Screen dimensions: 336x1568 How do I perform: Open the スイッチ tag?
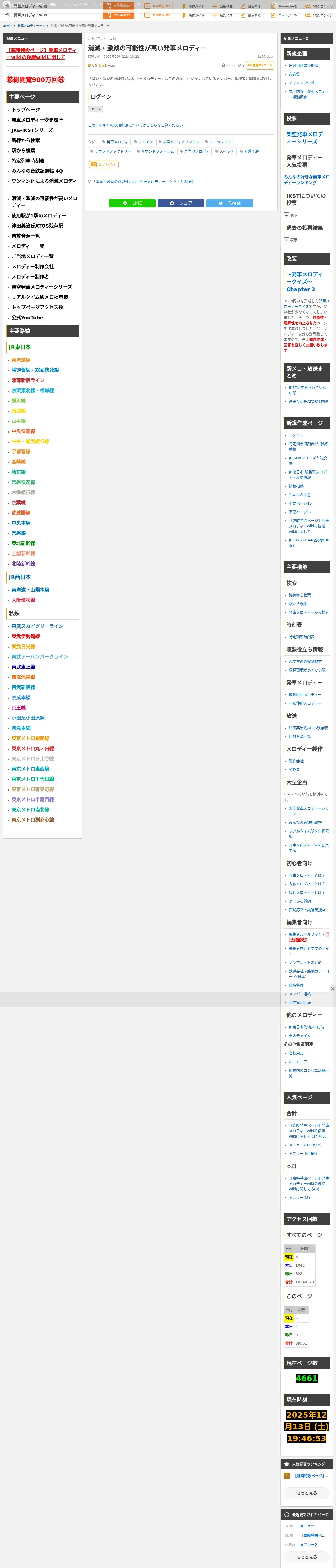click(225, 152)
